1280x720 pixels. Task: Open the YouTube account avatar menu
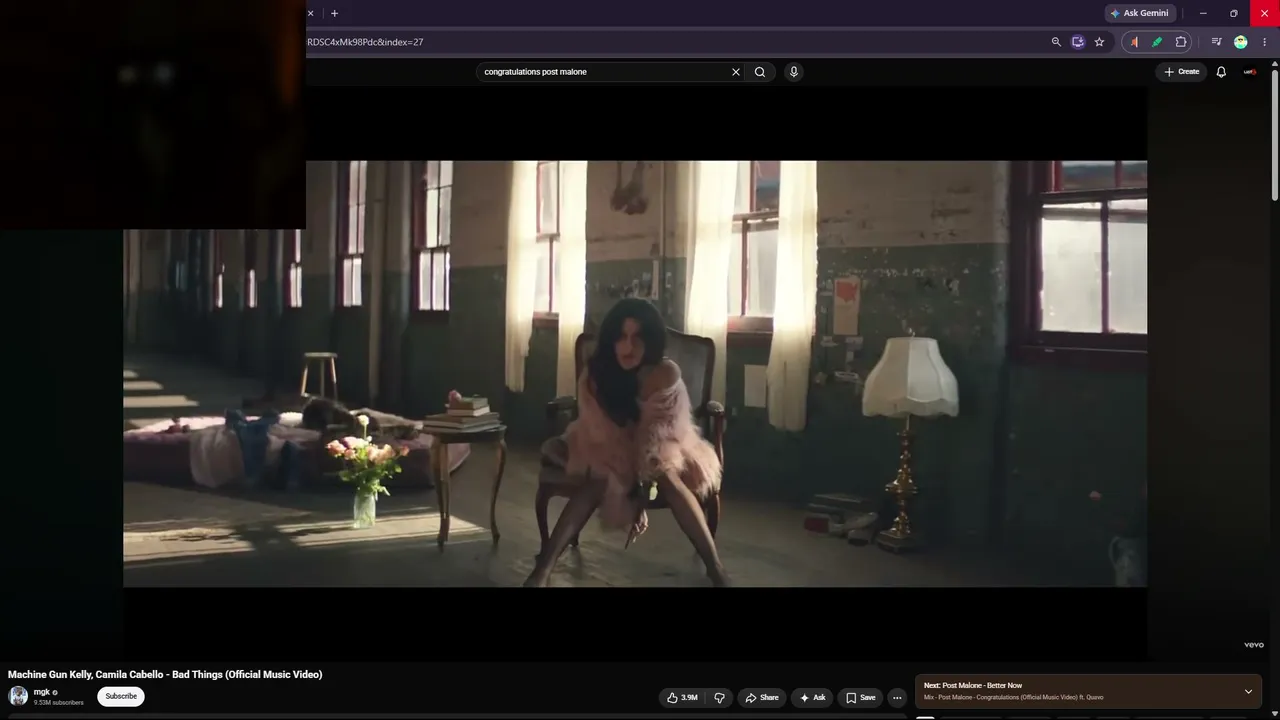click(x=1250, y=72)
